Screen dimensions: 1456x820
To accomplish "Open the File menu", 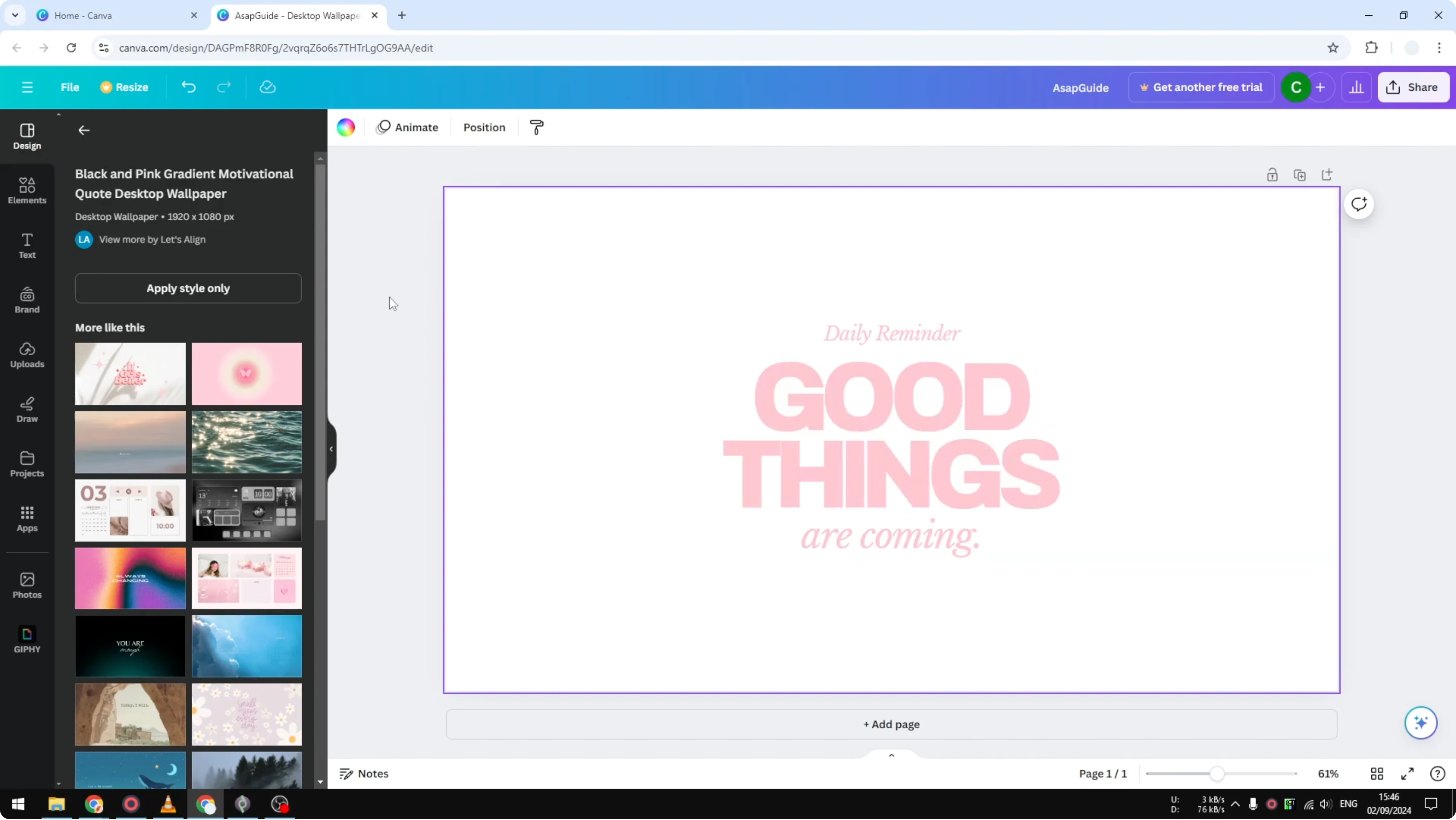I will tap(70, 87).
